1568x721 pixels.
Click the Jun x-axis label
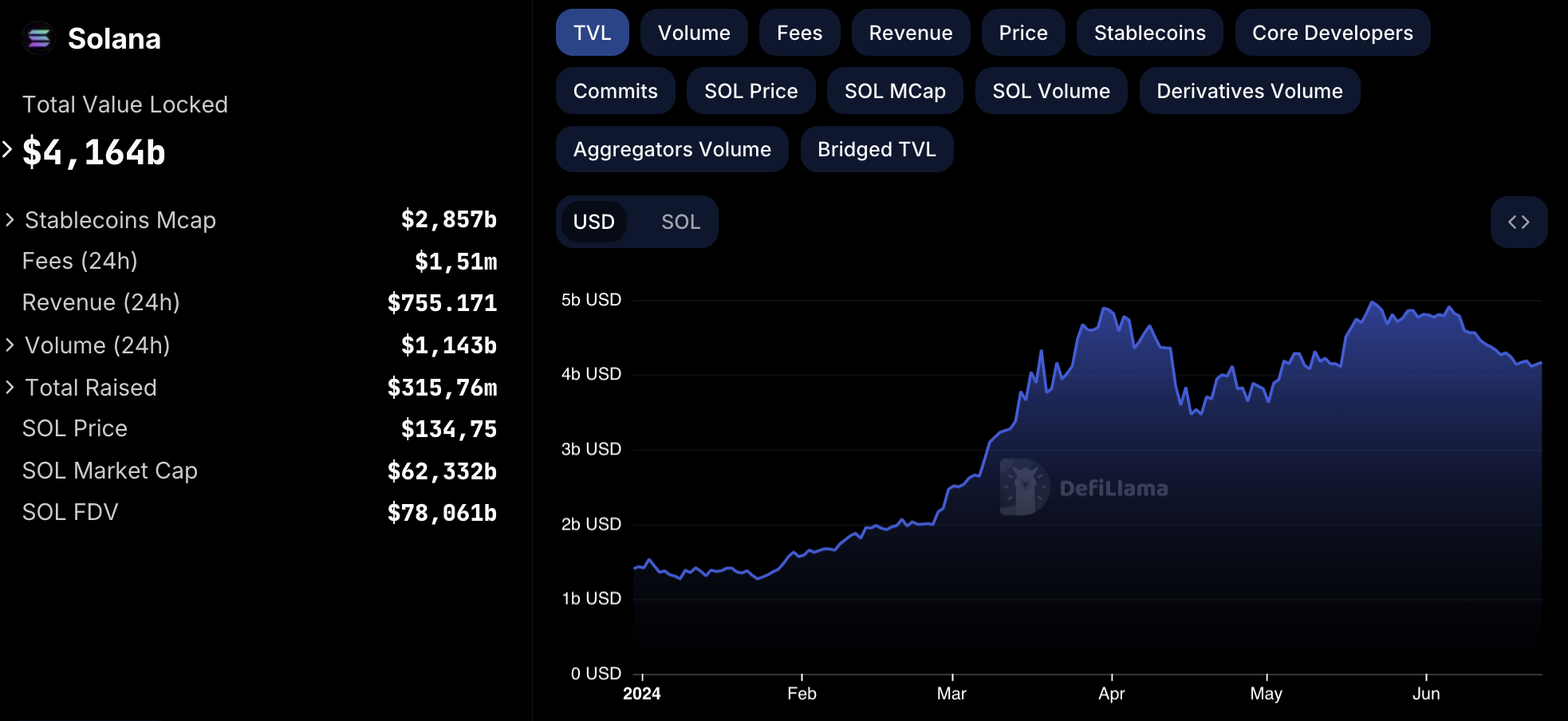click(x=1426, y=694)
